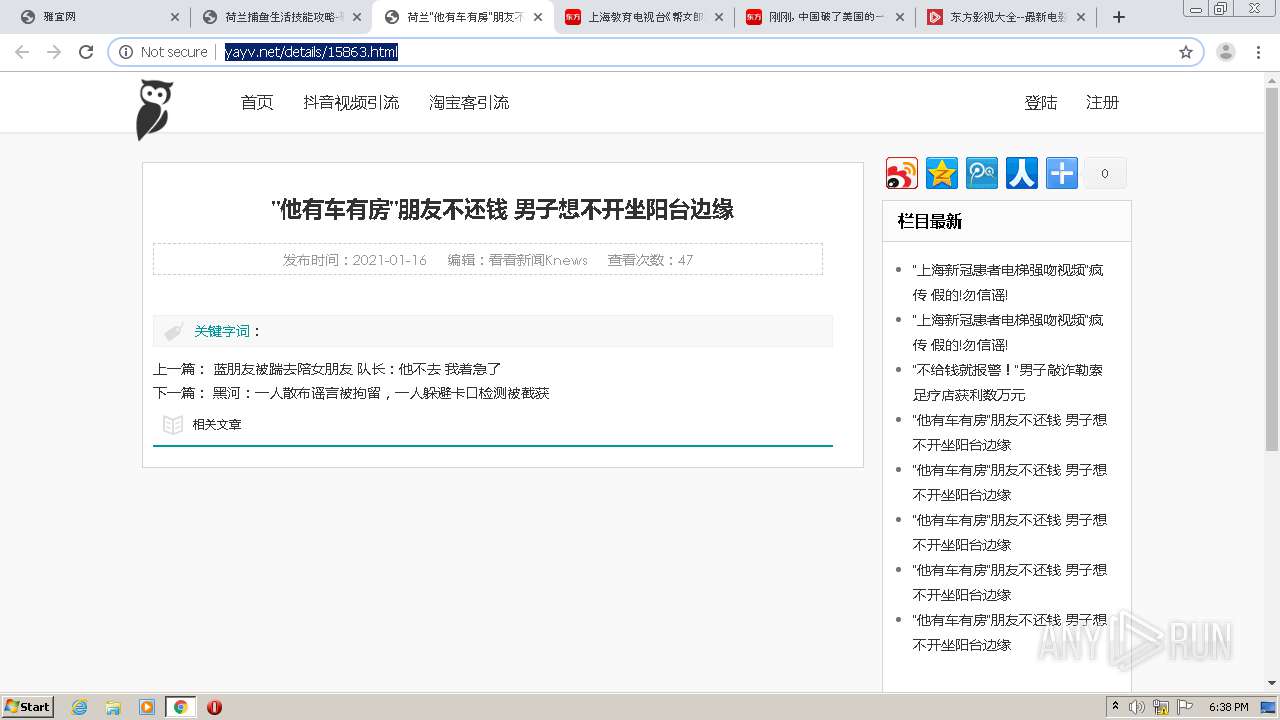Image resolution: width=1280 pixels, height=720 pixels.
Task: Click the browser forward arrow
Action: (x=54, y=52)
